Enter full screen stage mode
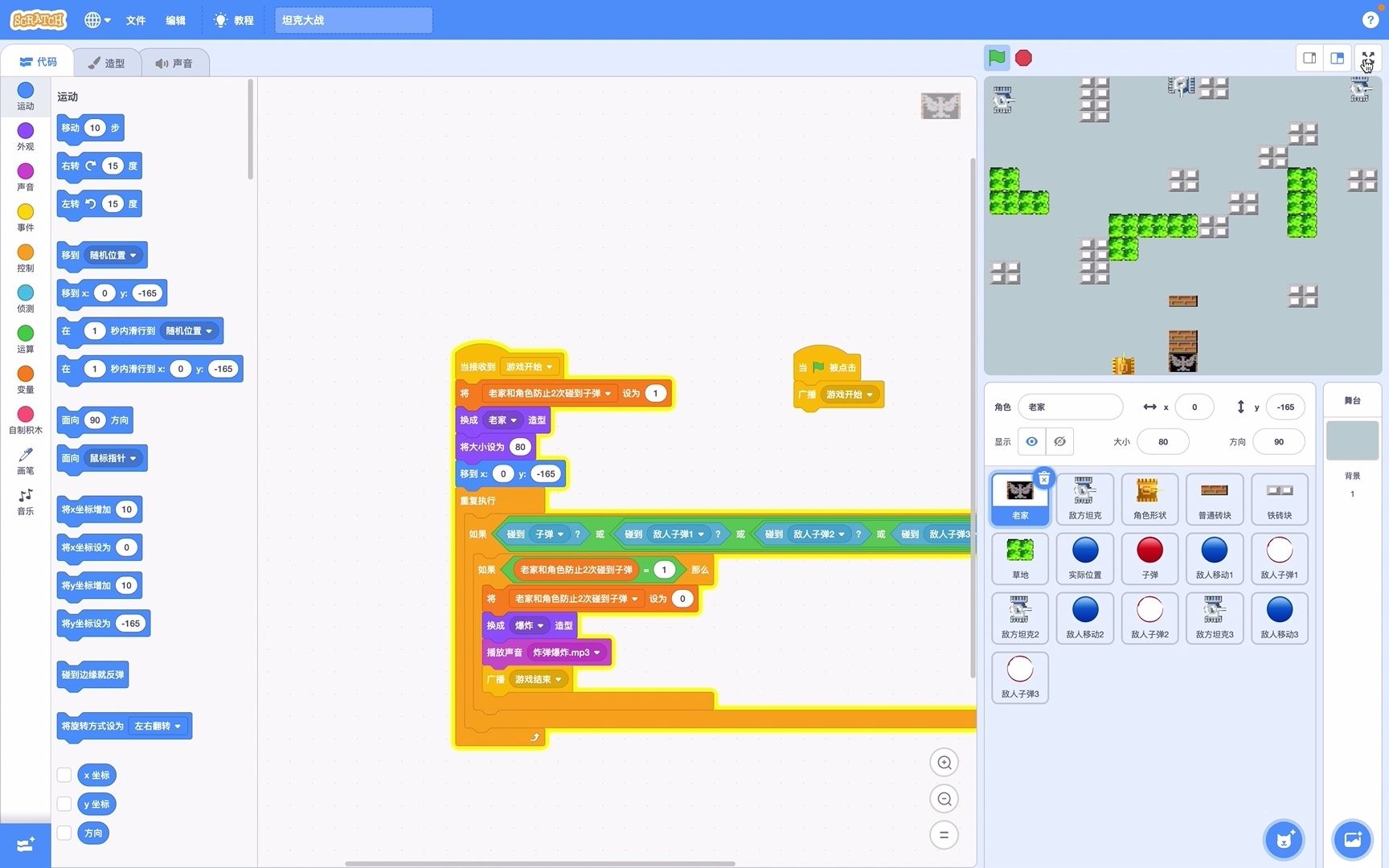The image size is (1389, 868). 1368,58
